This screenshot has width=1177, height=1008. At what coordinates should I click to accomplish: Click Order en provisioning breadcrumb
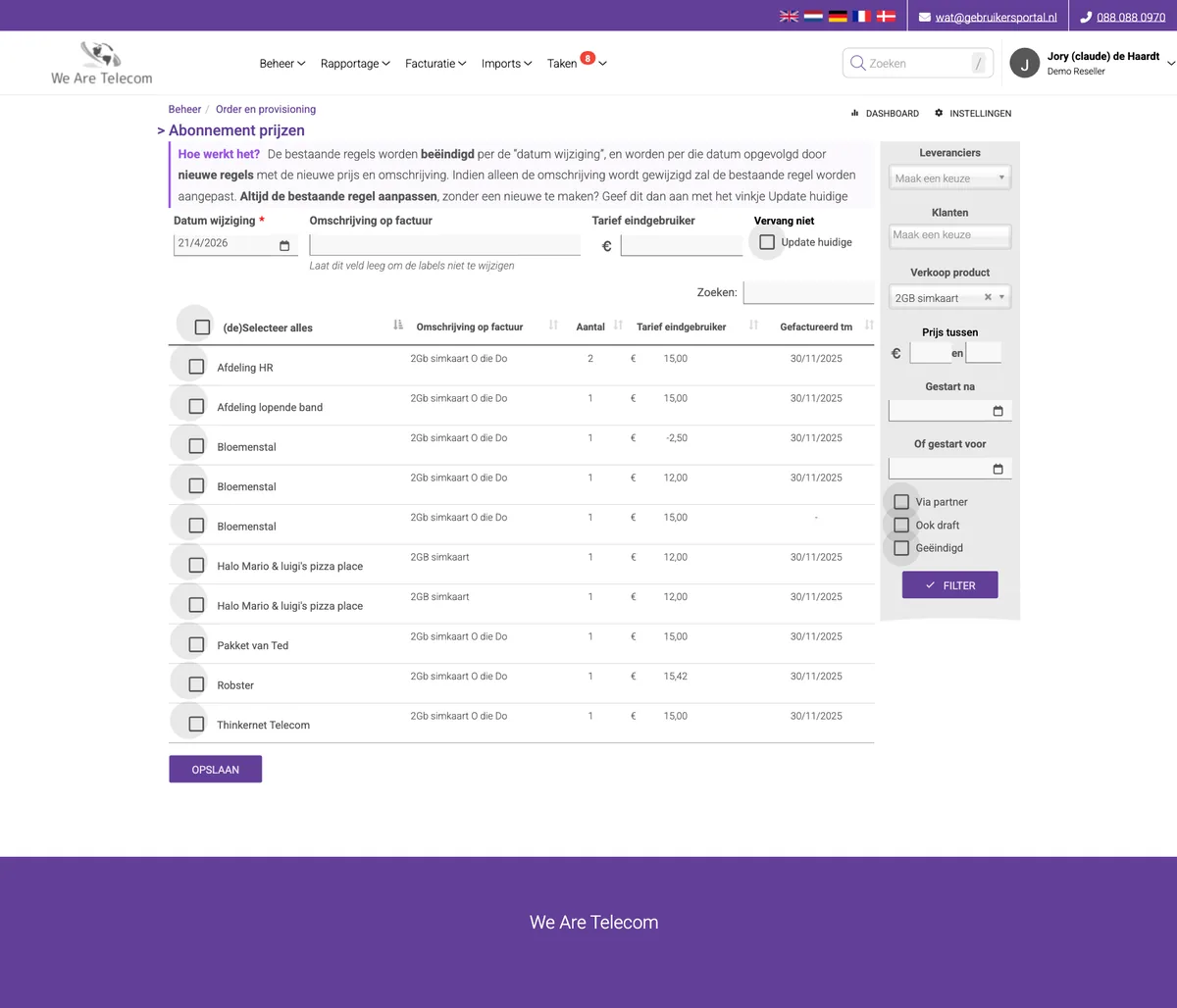pos(266,109)
